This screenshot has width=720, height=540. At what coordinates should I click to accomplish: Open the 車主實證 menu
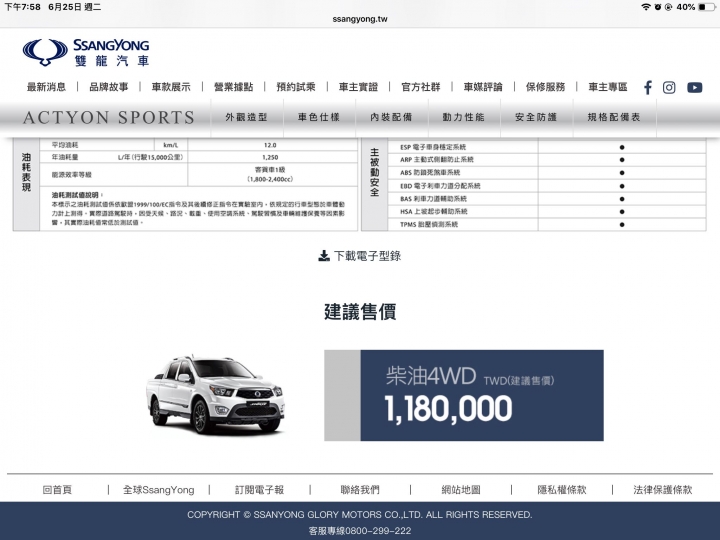[358, 87]
